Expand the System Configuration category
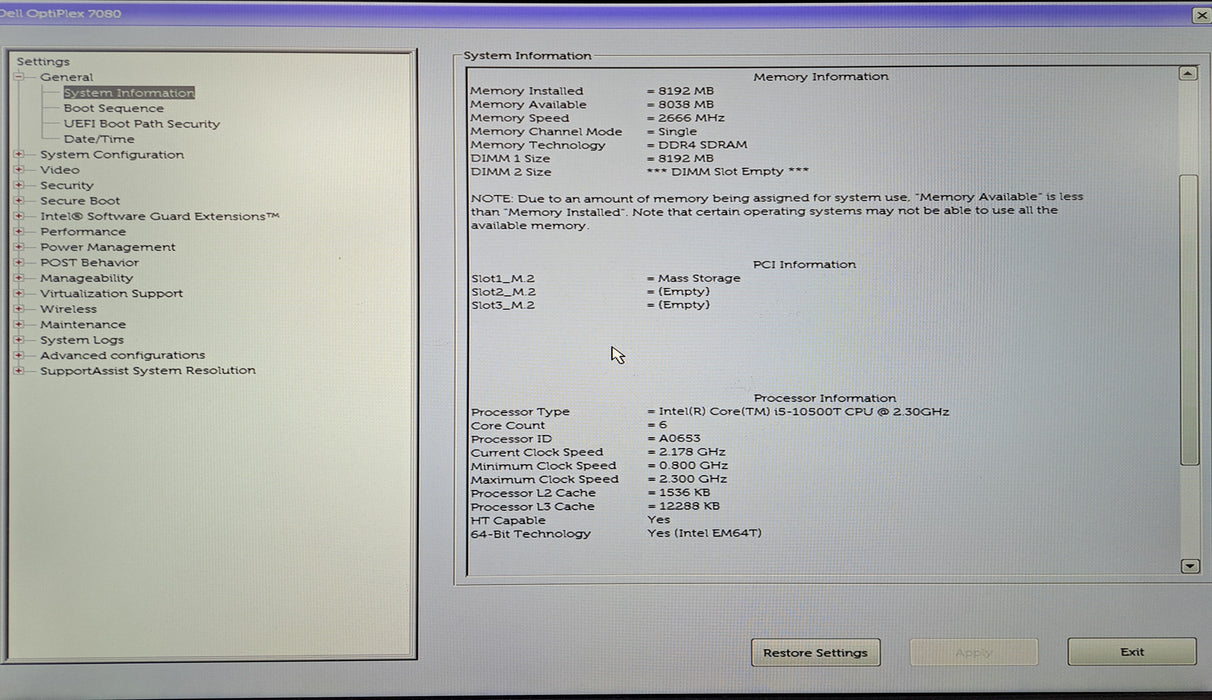Viewport: 1212px width, 700px height. click(x=17, y=154)
